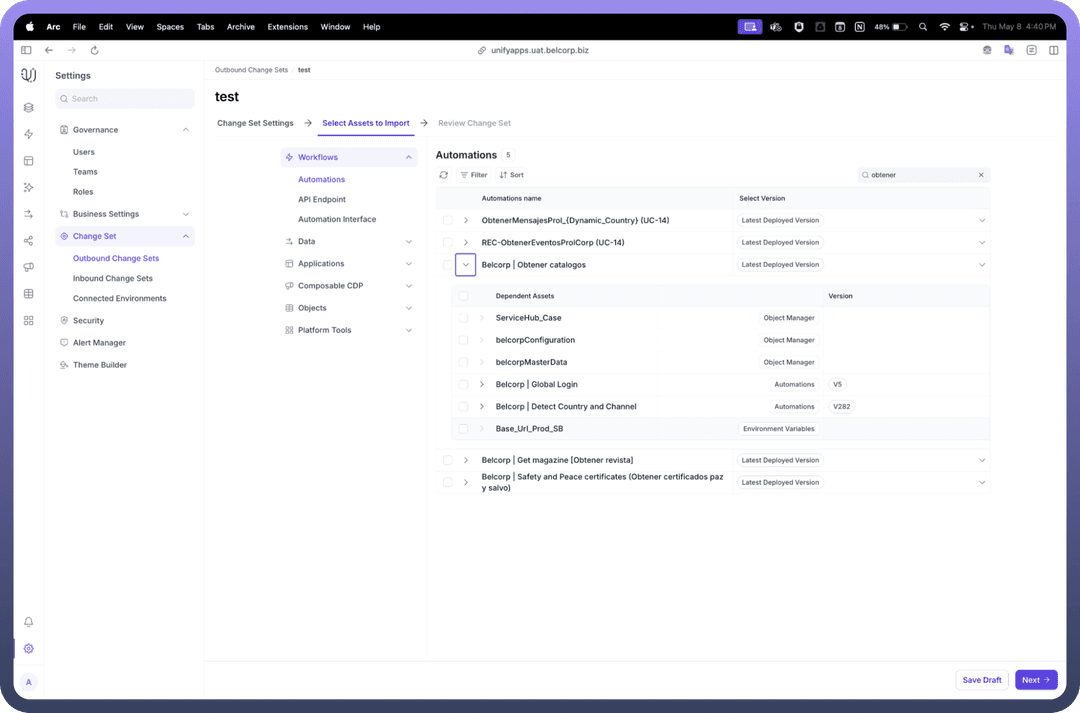This screenshot has width=1080, height=713.
Task: Click the Settings search input field
Action: (x=125, y=99)
